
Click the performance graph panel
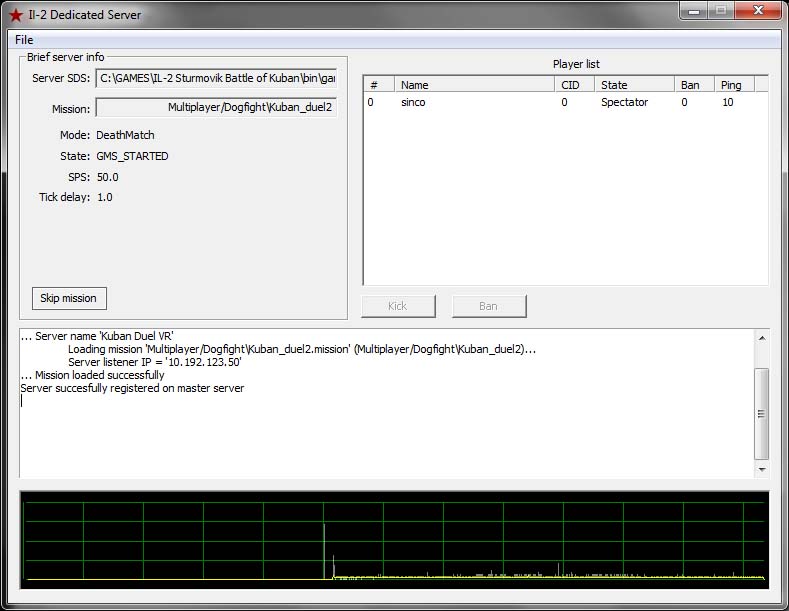click(x=394, y=540)
